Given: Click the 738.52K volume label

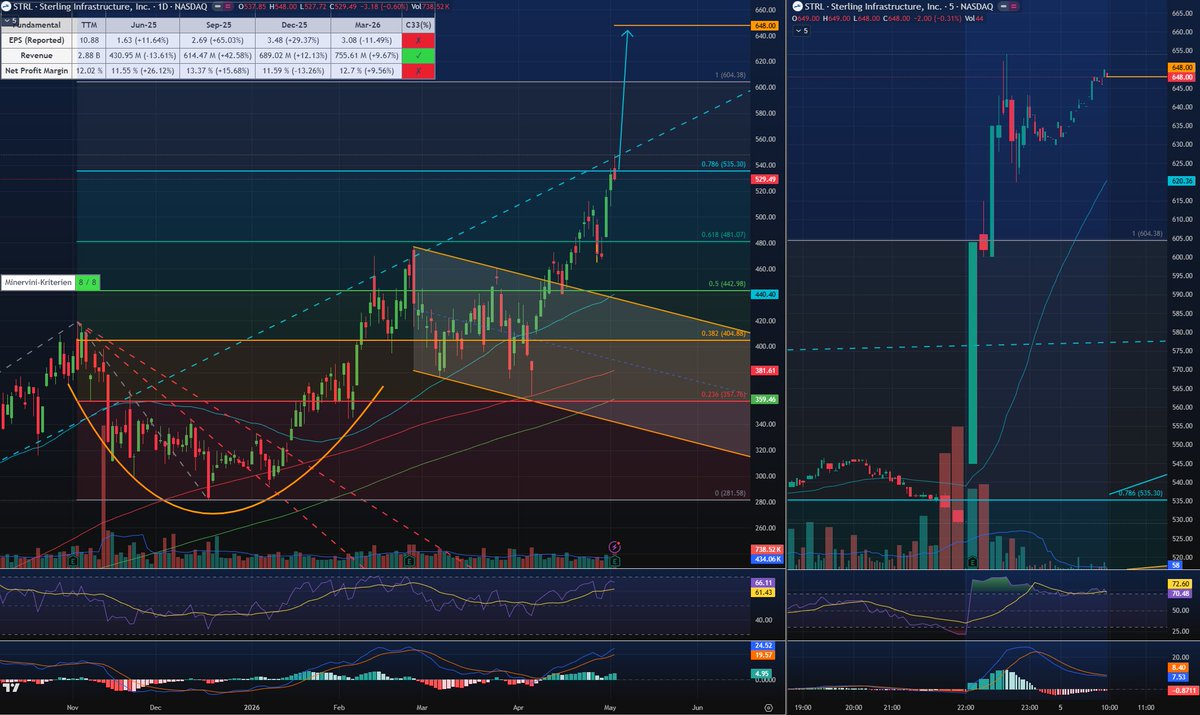Looking at the screenshot, I should [765, 550].
